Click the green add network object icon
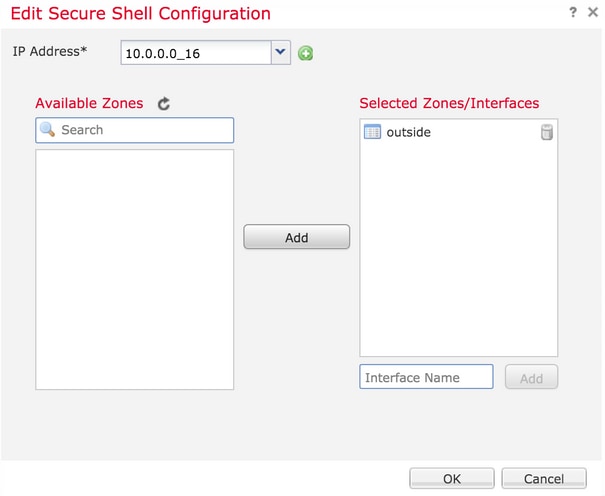The width and height of the screenshot is (605, 496). pyautogui.click(x=305, y=53)
